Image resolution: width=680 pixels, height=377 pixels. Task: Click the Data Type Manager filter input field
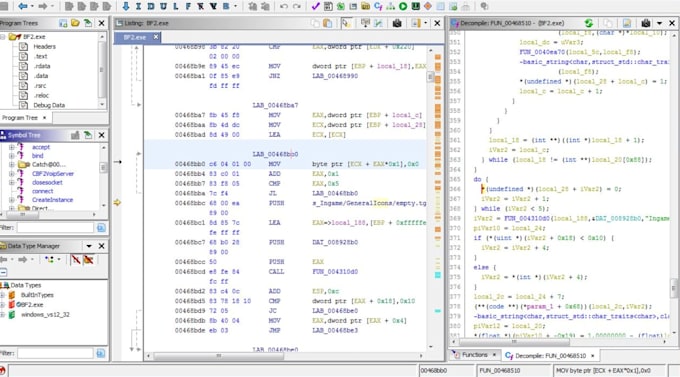coord(55,354)
